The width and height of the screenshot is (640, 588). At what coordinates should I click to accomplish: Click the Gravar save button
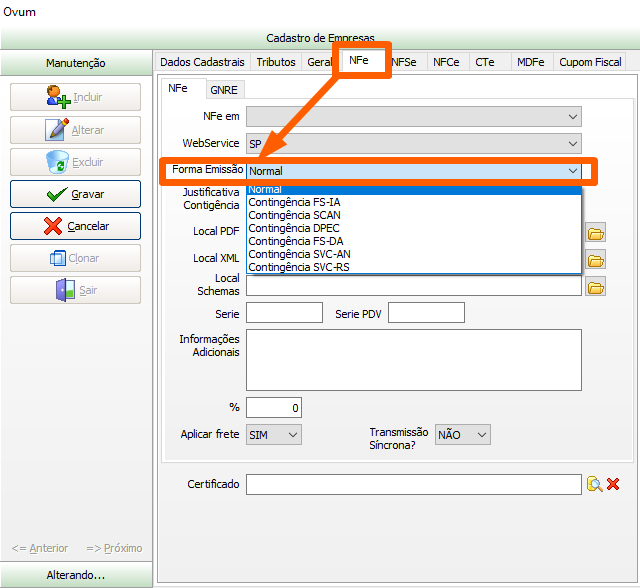pyautogui.click(x=76, y=194)
